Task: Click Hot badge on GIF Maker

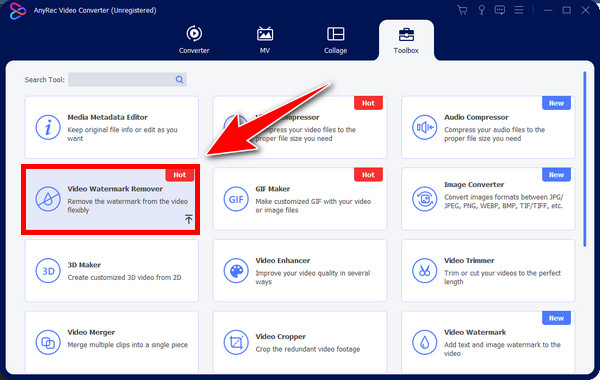Action: click(x=368, y=175)
